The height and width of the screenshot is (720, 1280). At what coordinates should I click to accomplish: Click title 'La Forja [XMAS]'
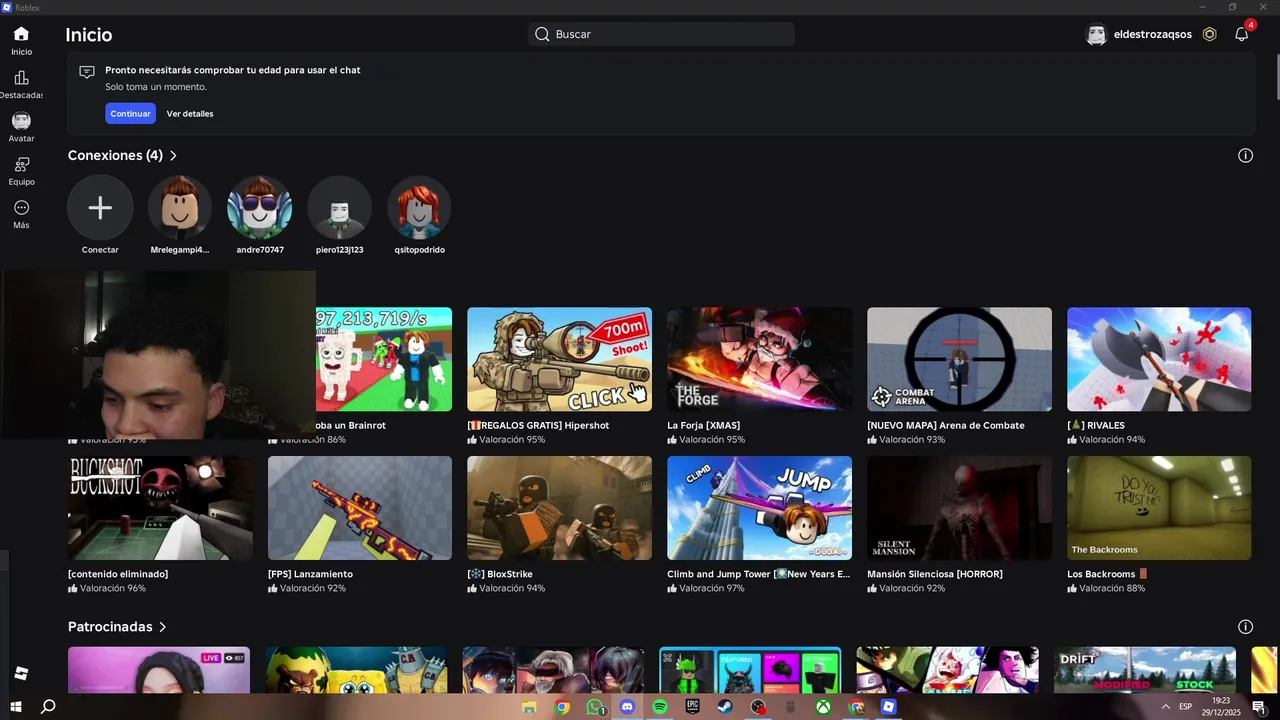pyautogui.click(x=703, y=425)
